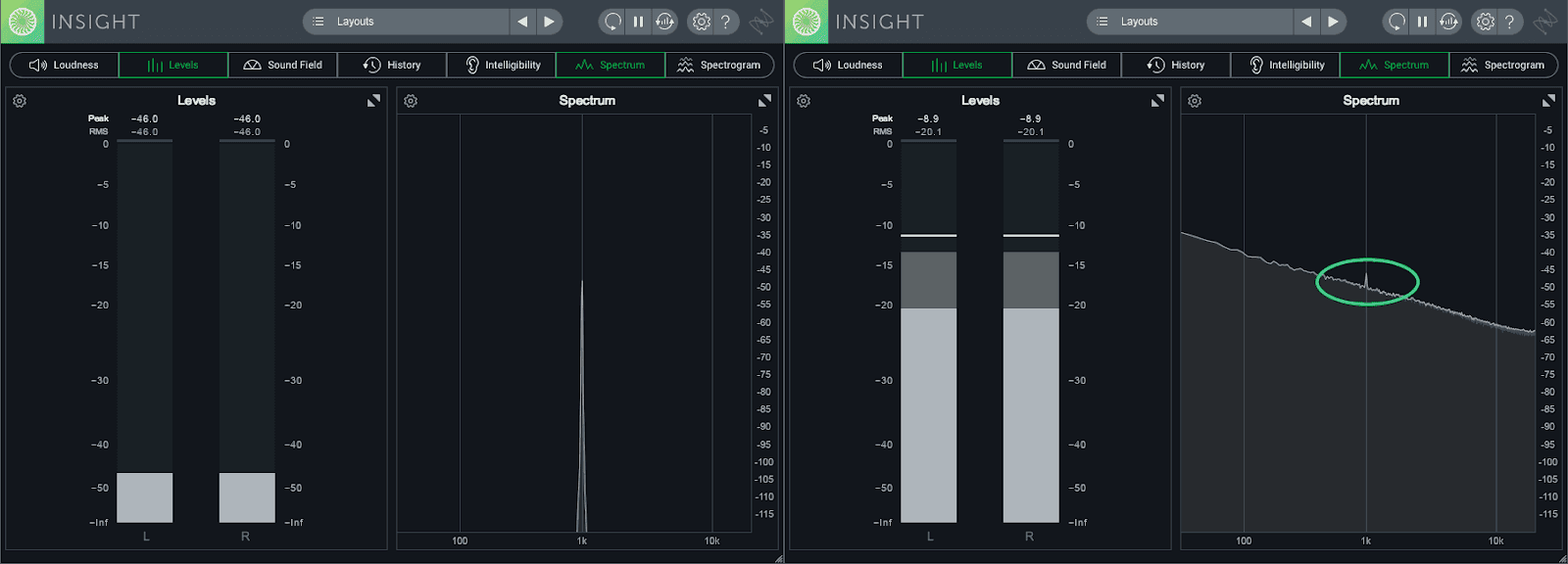The image size is (1568, 564).
Task: Go to previous layout in left window
Action: tap(522, 22)
